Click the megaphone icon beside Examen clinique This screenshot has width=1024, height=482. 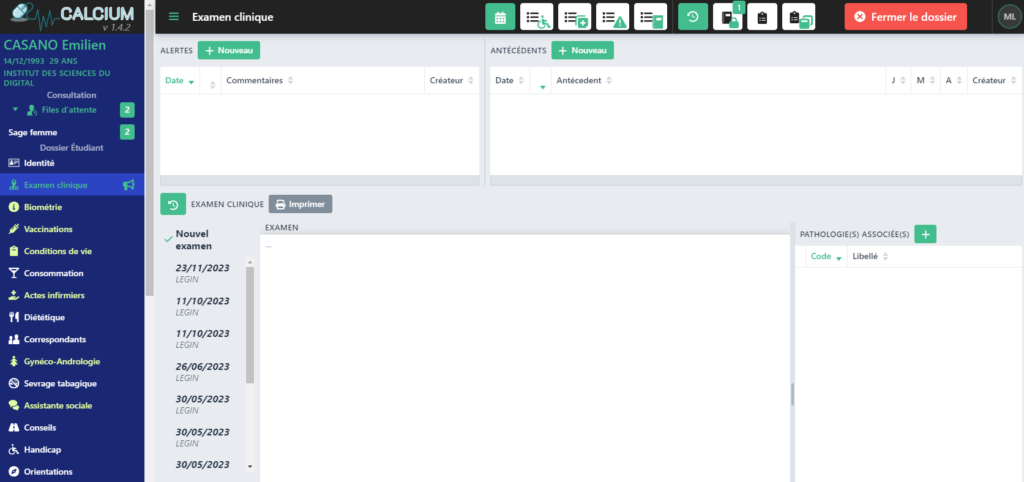pyautogui.click(x=128, y=185)
